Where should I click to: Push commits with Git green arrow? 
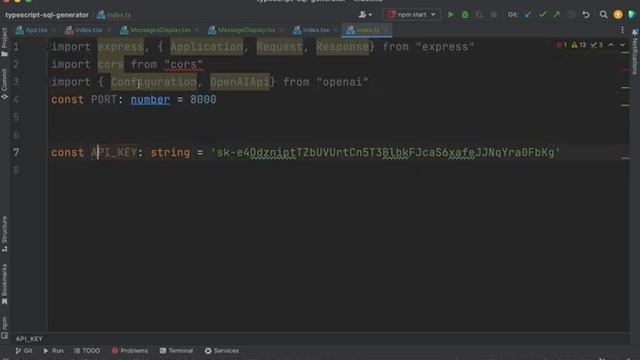pyautogui.click(x=557, y=15)
